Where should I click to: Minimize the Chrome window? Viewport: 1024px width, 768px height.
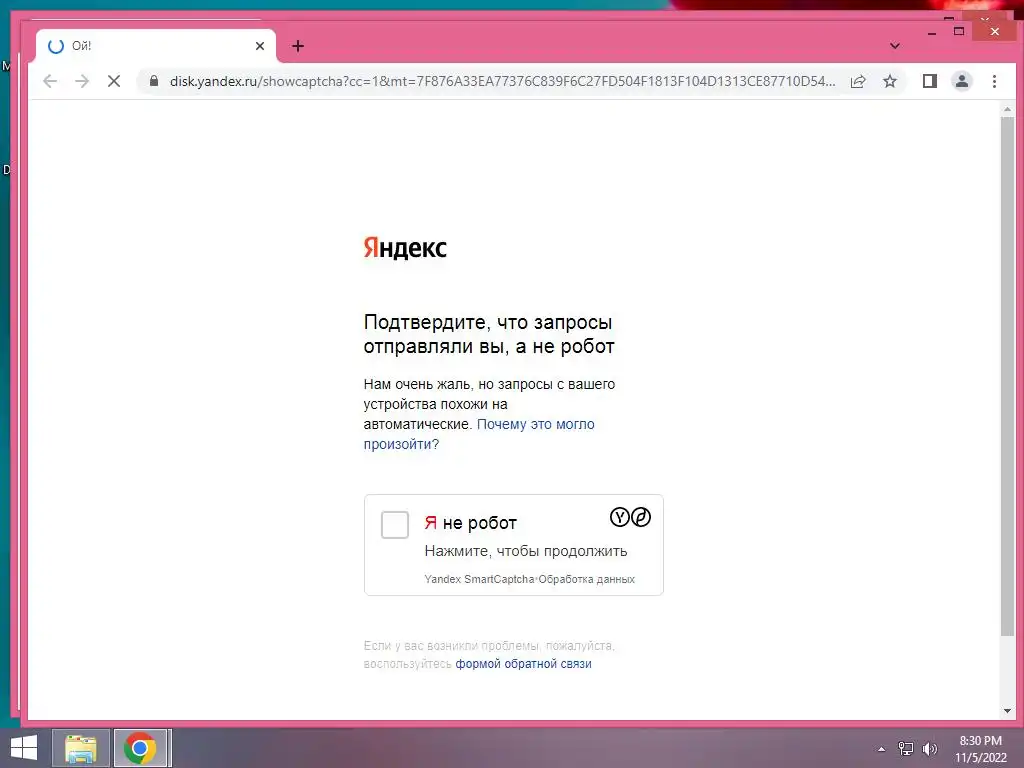(932, 31)
